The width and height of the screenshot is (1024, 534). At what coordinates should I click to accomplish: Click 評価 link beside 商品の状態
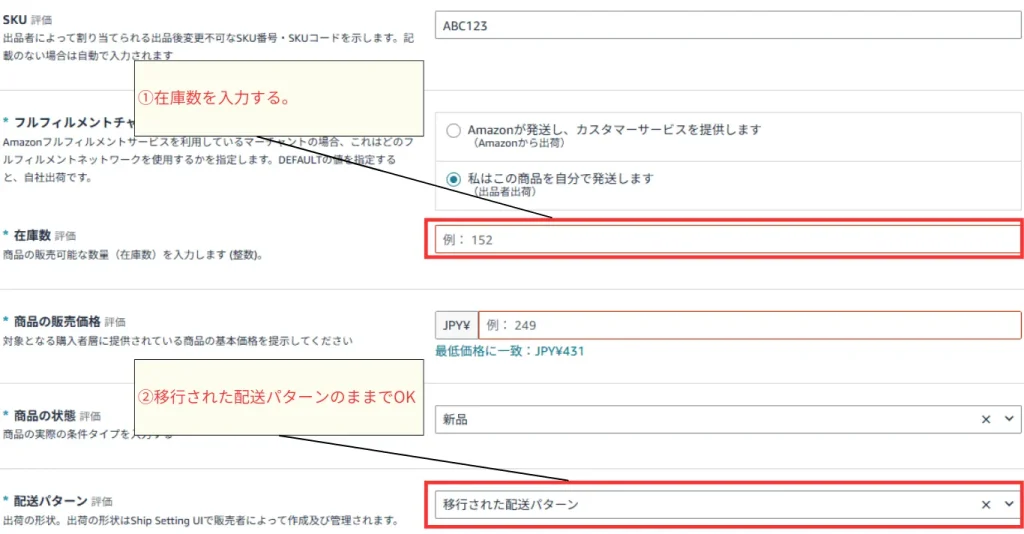coord(90,415)
